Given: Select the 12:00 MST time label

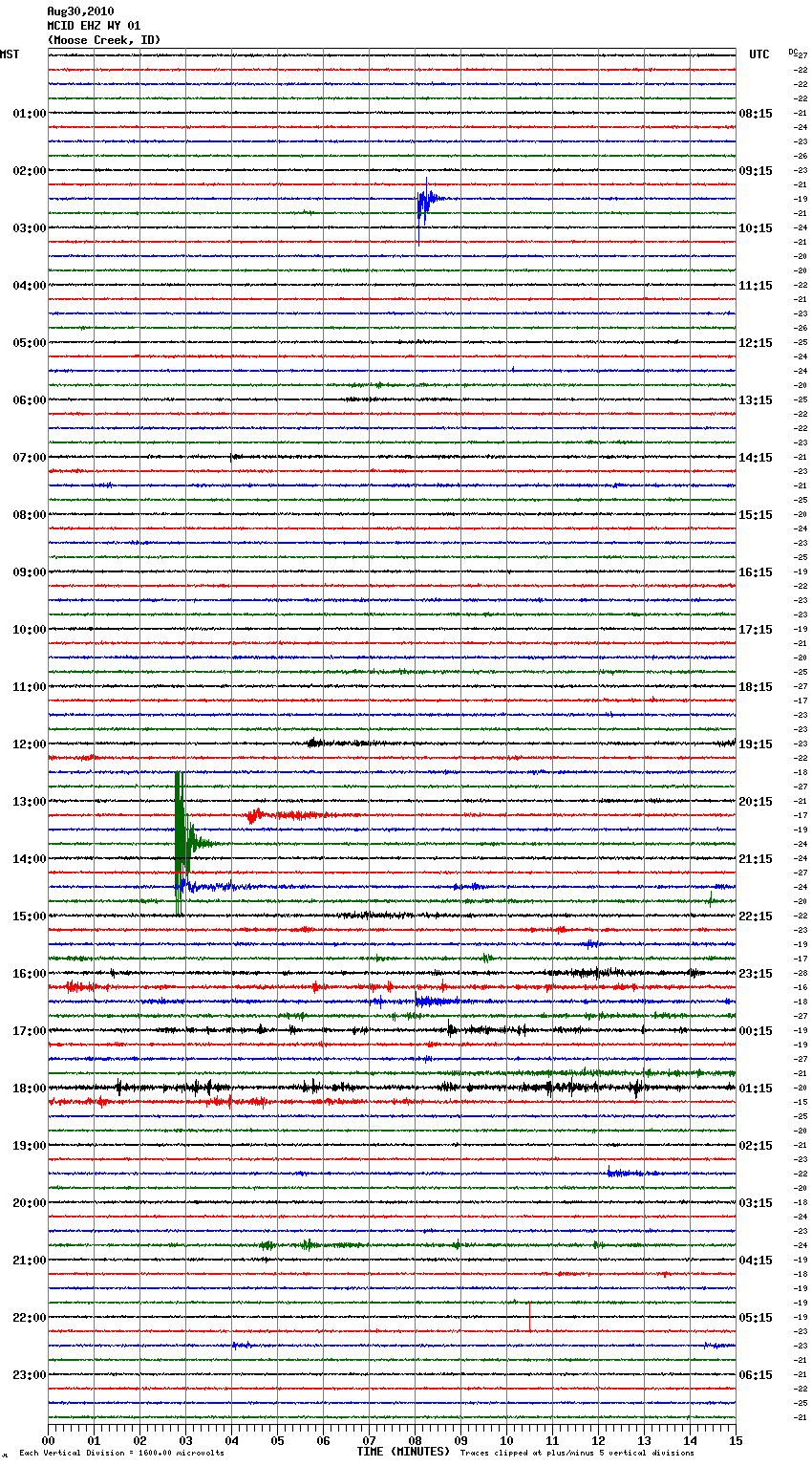Looking at the screenshot, I should (x=29, y=744).
